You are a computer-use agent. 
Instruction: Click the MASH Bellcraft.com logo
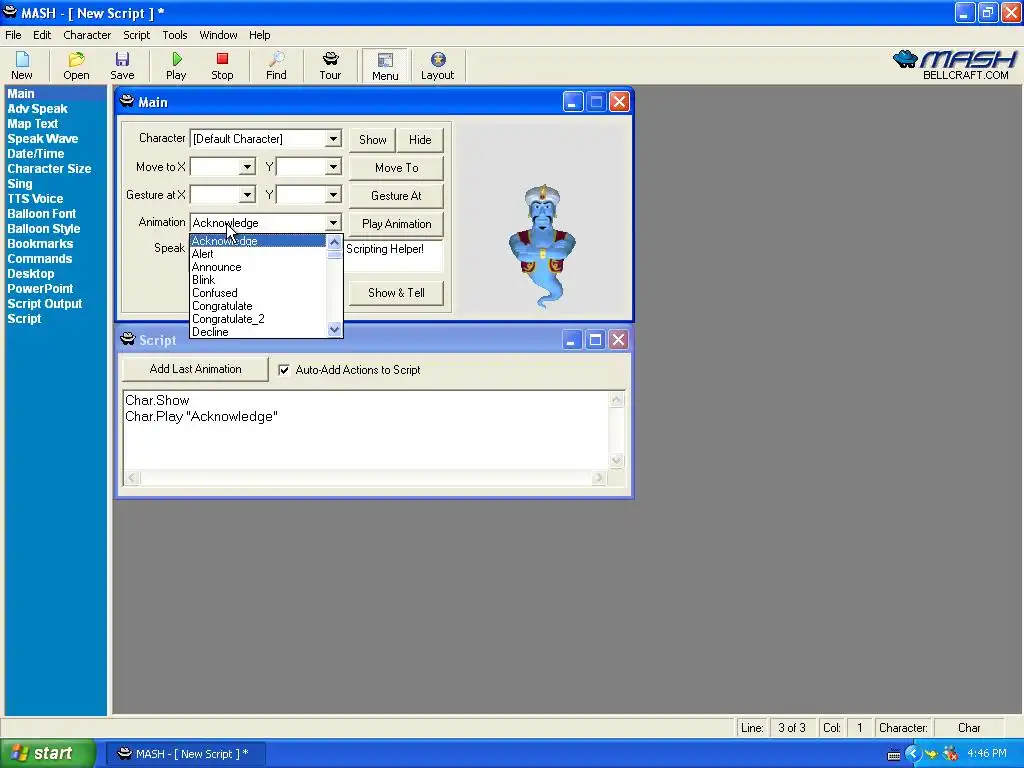pyautogui.click(x=954, y=65)
